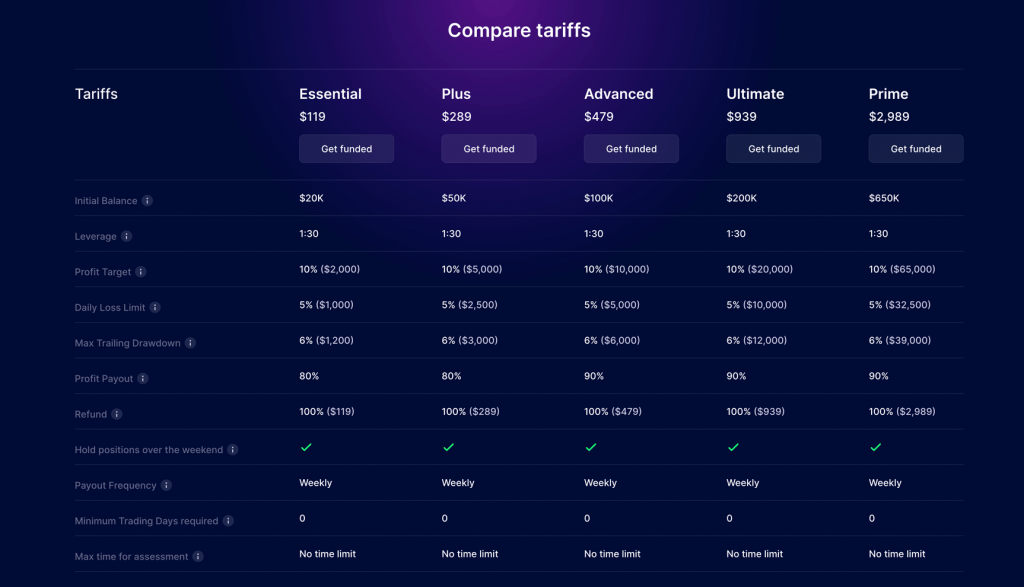Screen dimensions: 1024x587
Task: Open Profit Target info tooltip icon
Action: point(141,272)
